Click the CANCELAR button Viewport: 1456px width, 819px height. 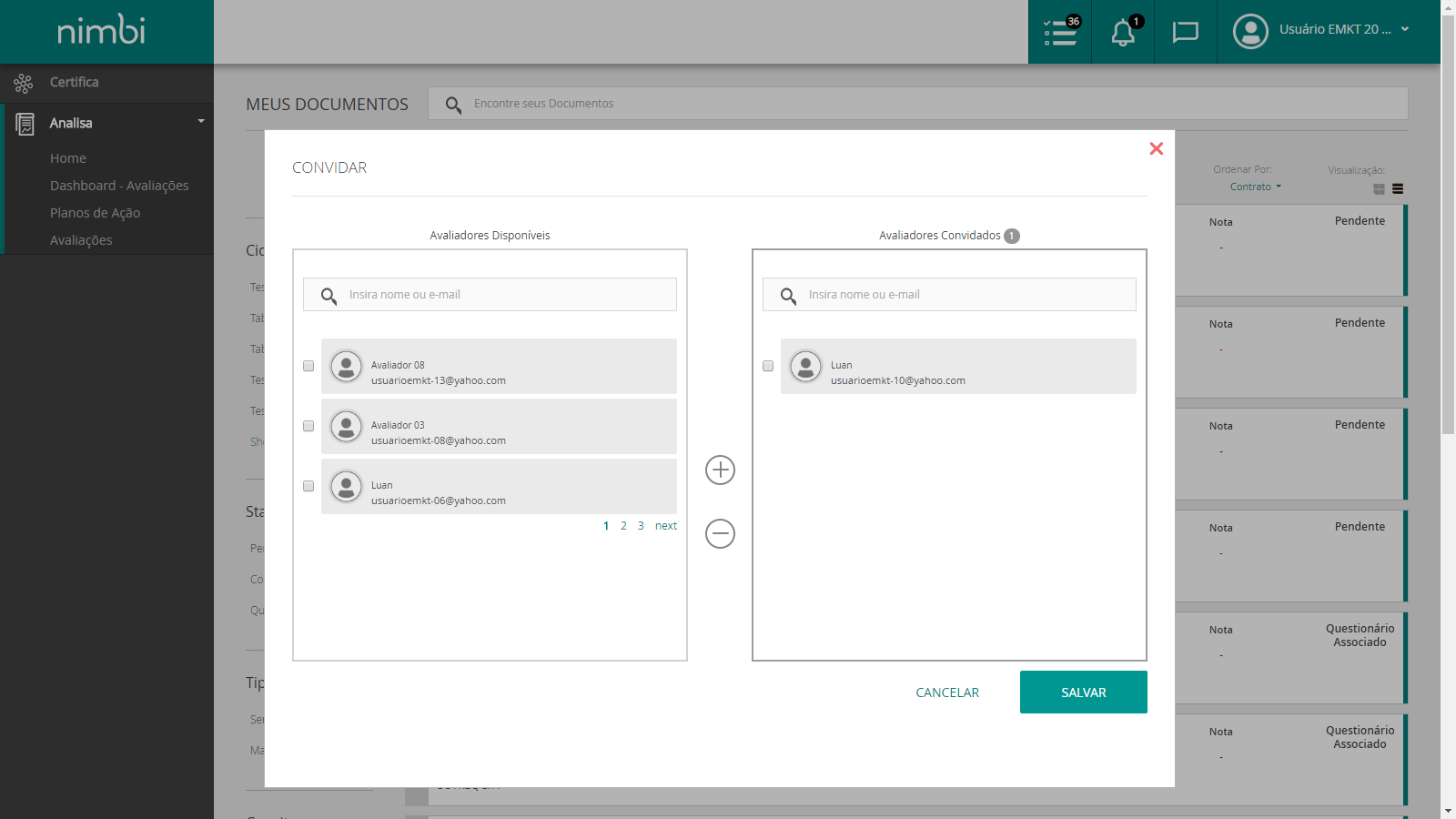point(947,693)
